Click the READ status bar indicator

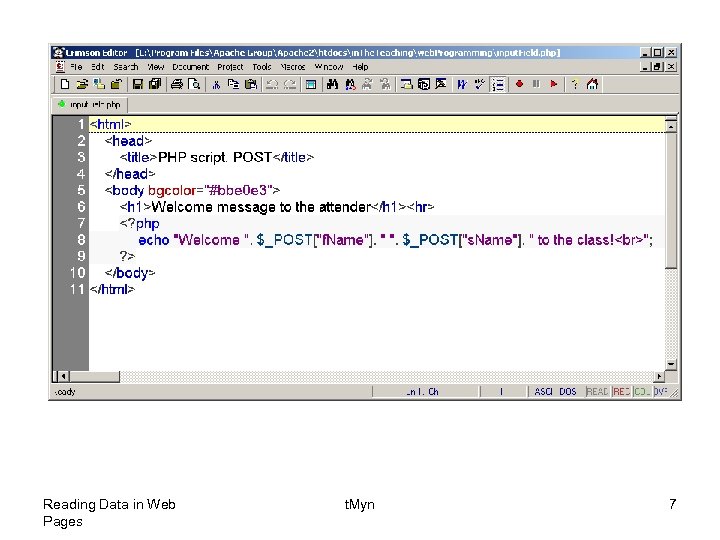597,392
